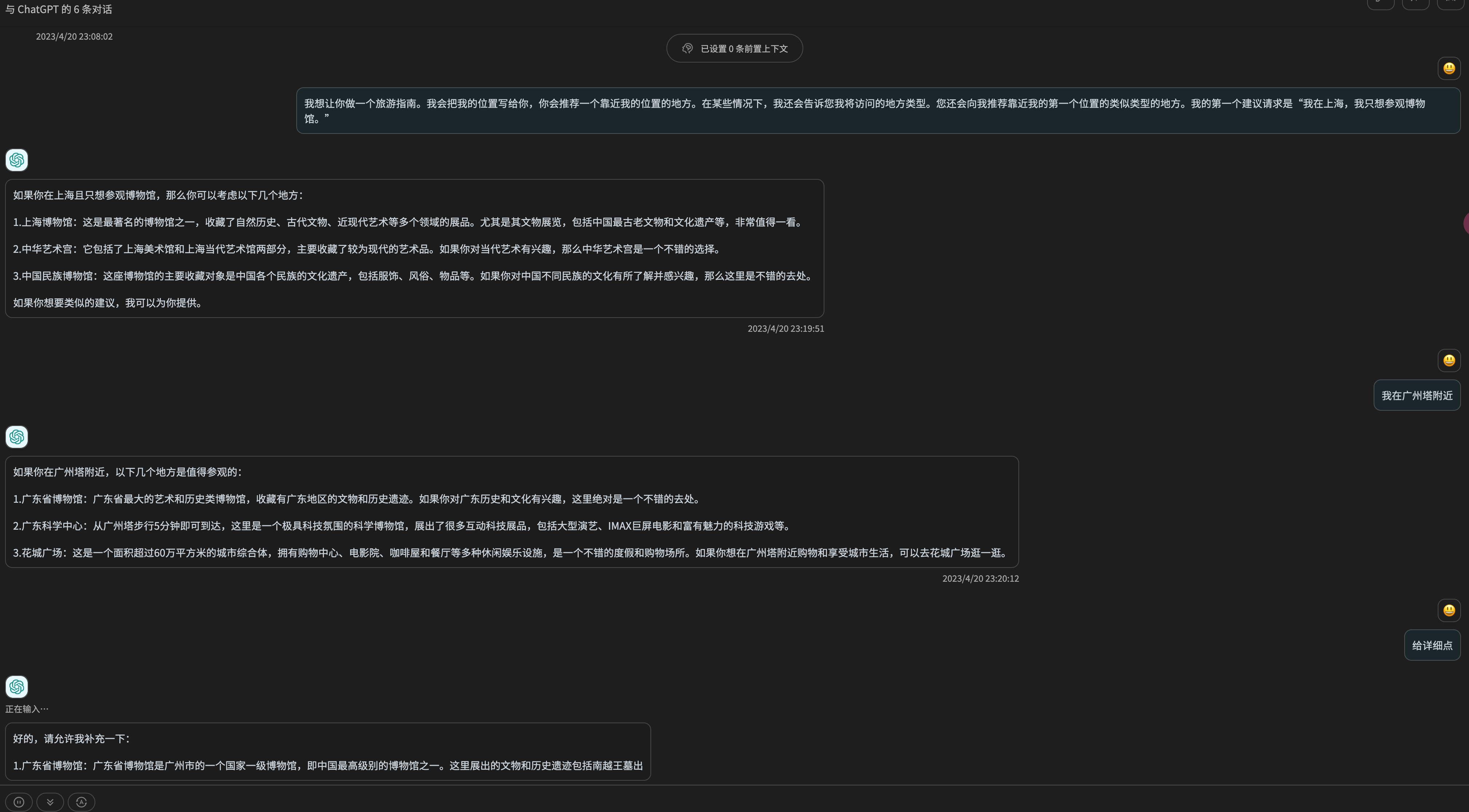Click the rightmost button in the top-right toolbar
The width and height of the screenshot is (1469, 812).
click(1451, 5)
